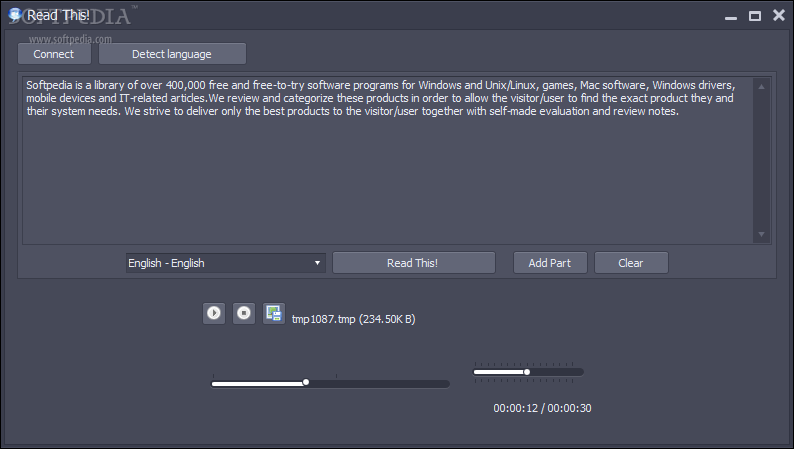Clear the text with Clear button
The image size is (794, 449).
631,263
